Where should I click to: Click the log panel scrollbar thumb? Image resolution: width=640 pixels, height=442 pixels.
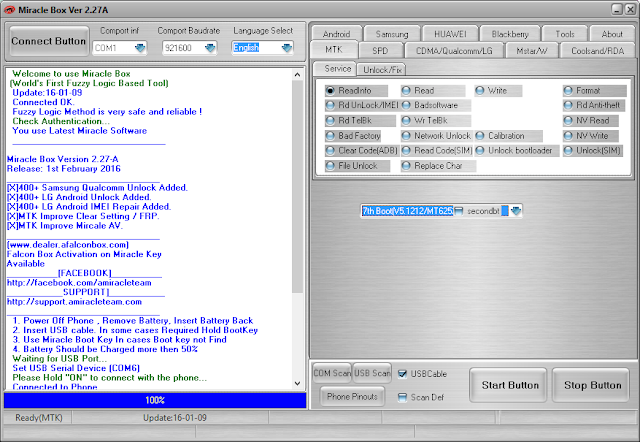click(298, 187)
